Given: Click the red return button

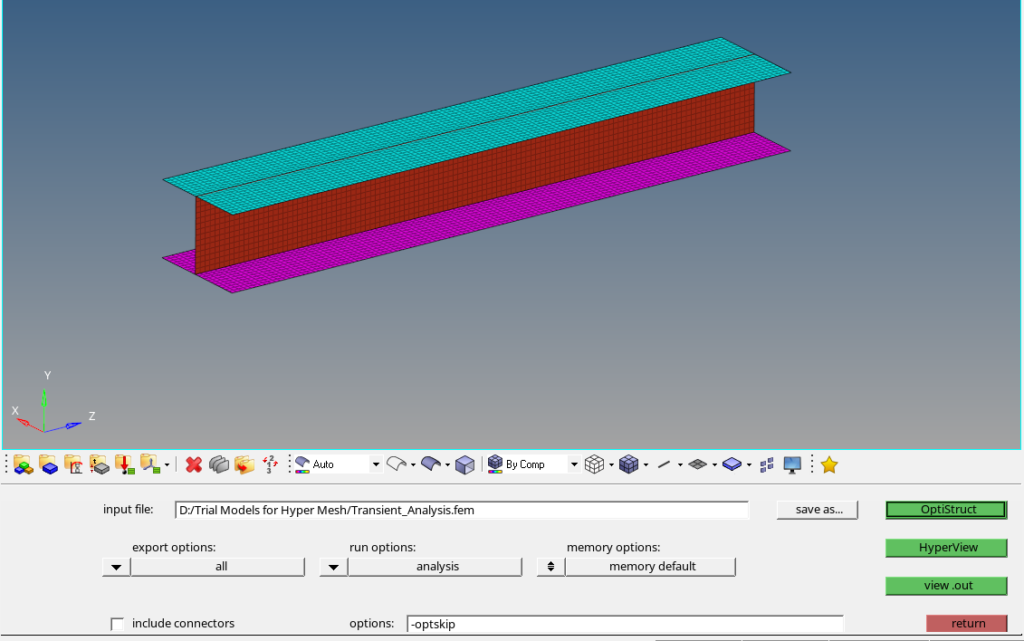Looking at the screenshot, I should pos(967,623).
